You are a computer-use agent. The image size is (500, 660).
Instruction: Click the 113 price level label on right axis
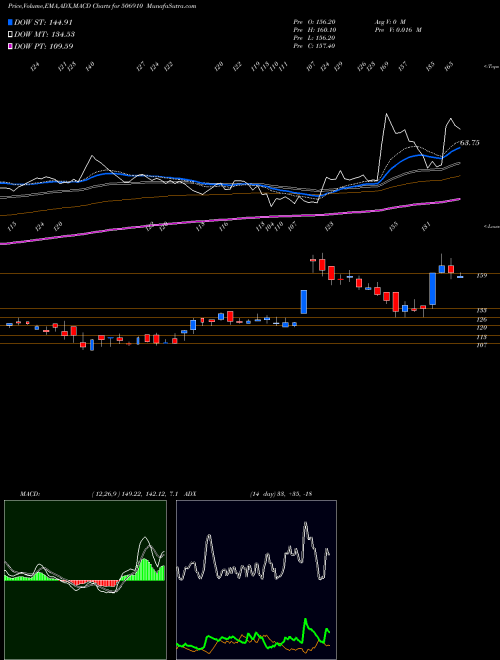[x=481, y=337]
